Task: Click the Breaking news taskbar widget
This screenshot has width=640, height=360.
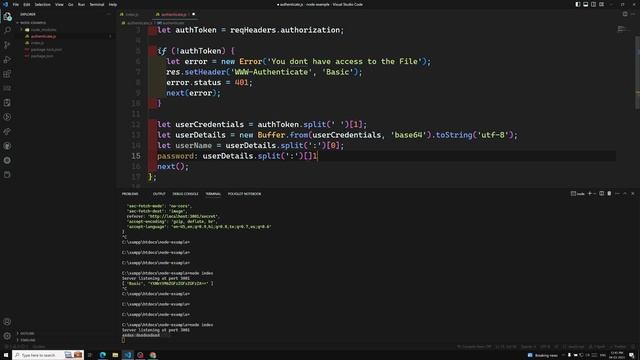Action: point(542,355)
